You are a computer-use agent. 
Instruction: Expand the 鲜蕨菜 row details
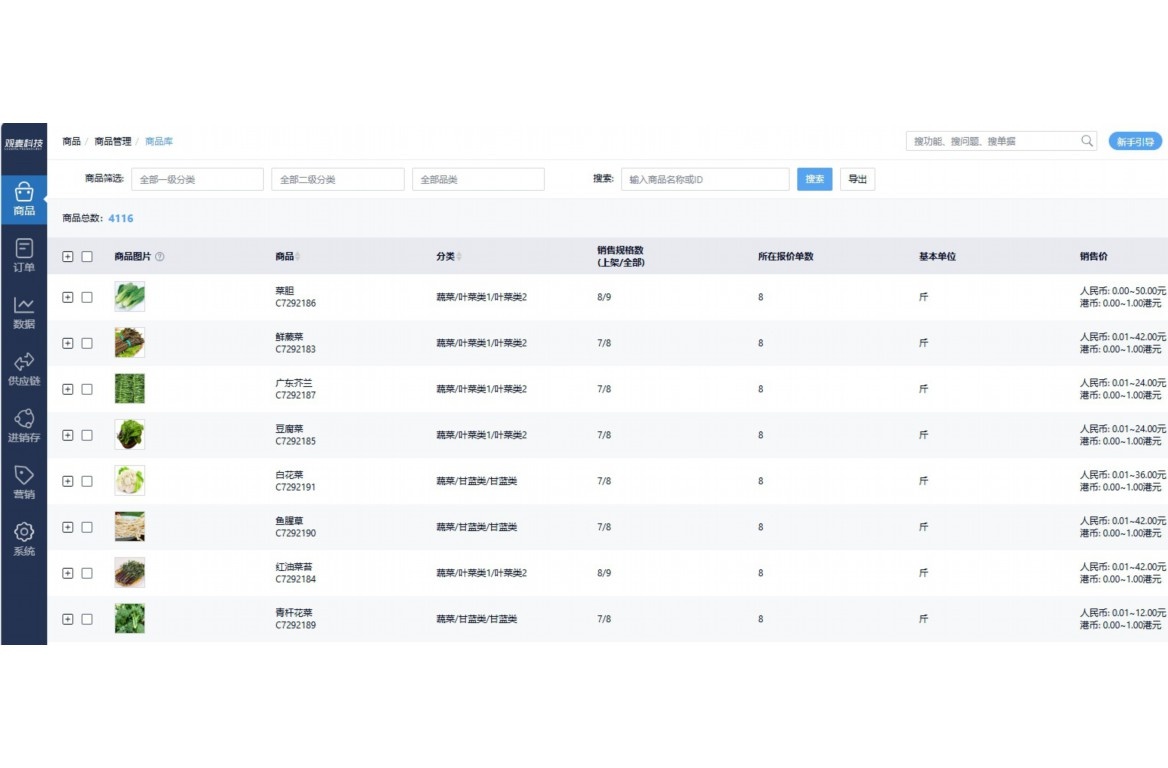point(68,343)
